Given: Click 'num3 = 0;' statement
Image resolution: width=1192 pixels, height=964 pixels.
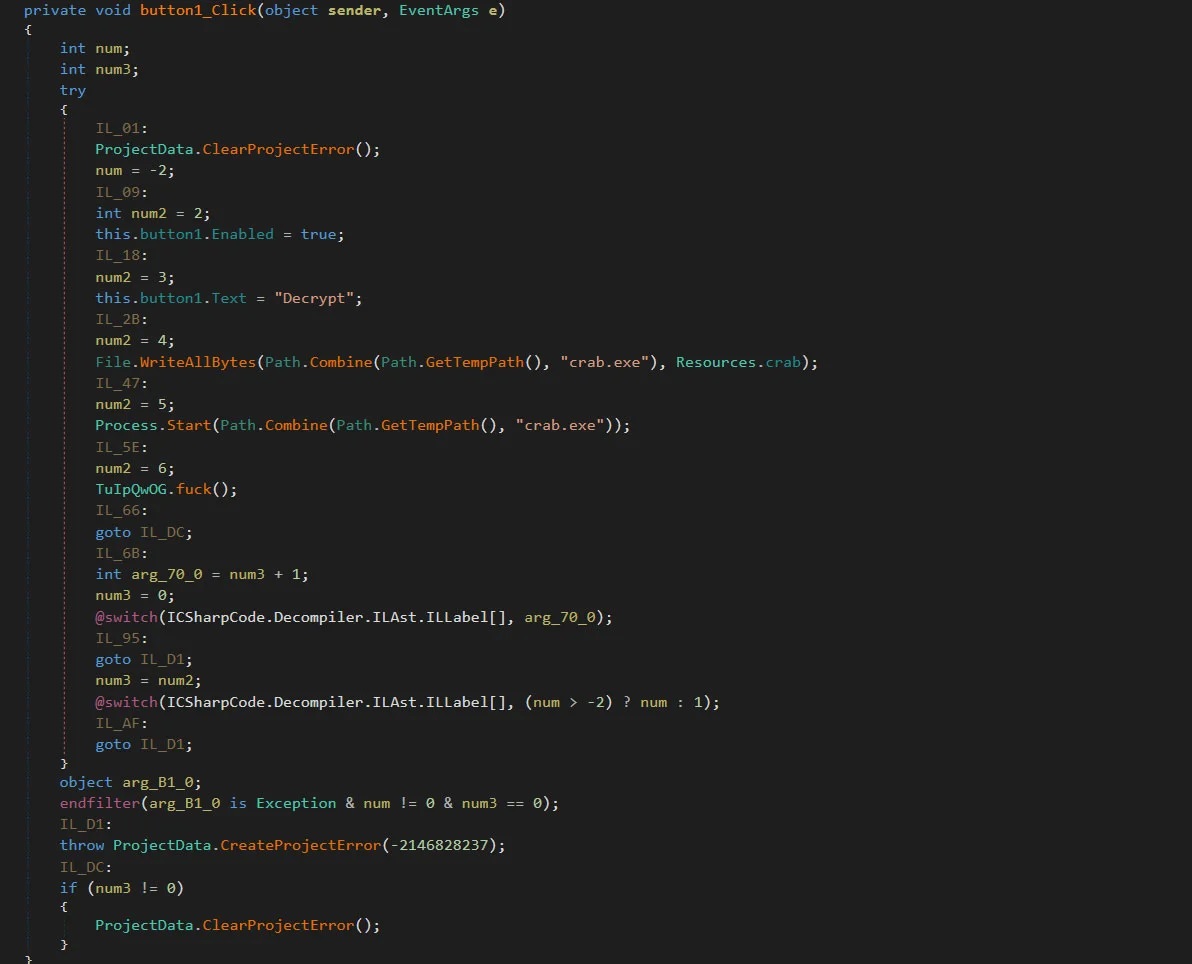Looking at the screenshot, I should tap(135, 595).
